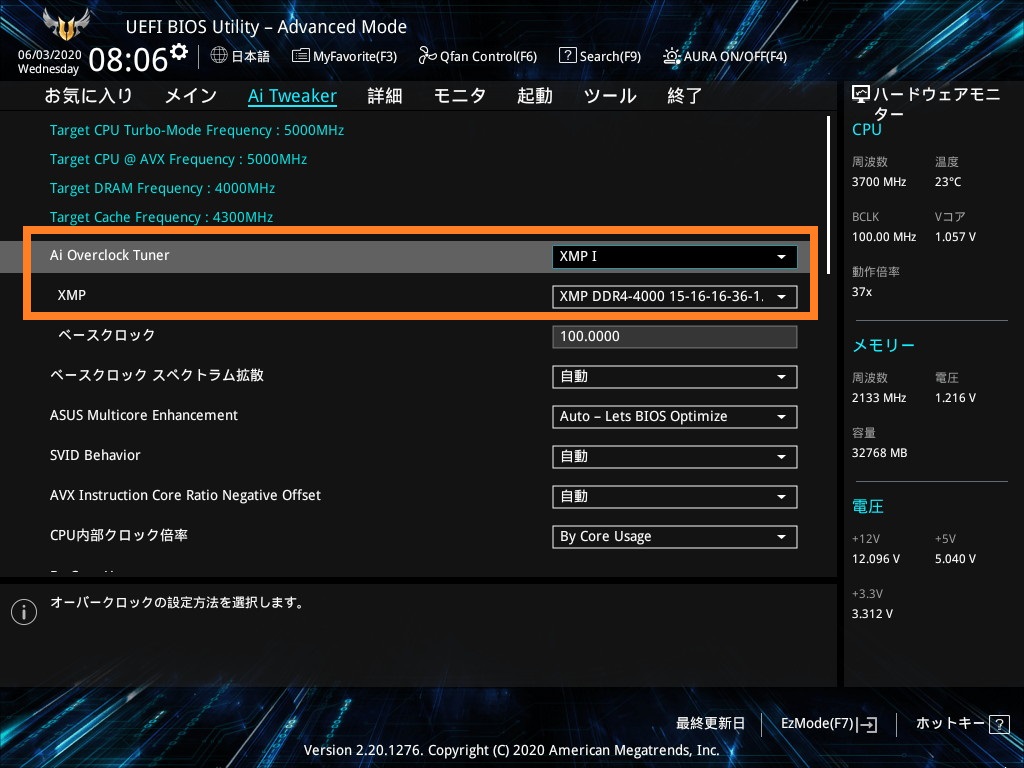
Task: Click the info icon next to the help text
Action: click(23, 612)
